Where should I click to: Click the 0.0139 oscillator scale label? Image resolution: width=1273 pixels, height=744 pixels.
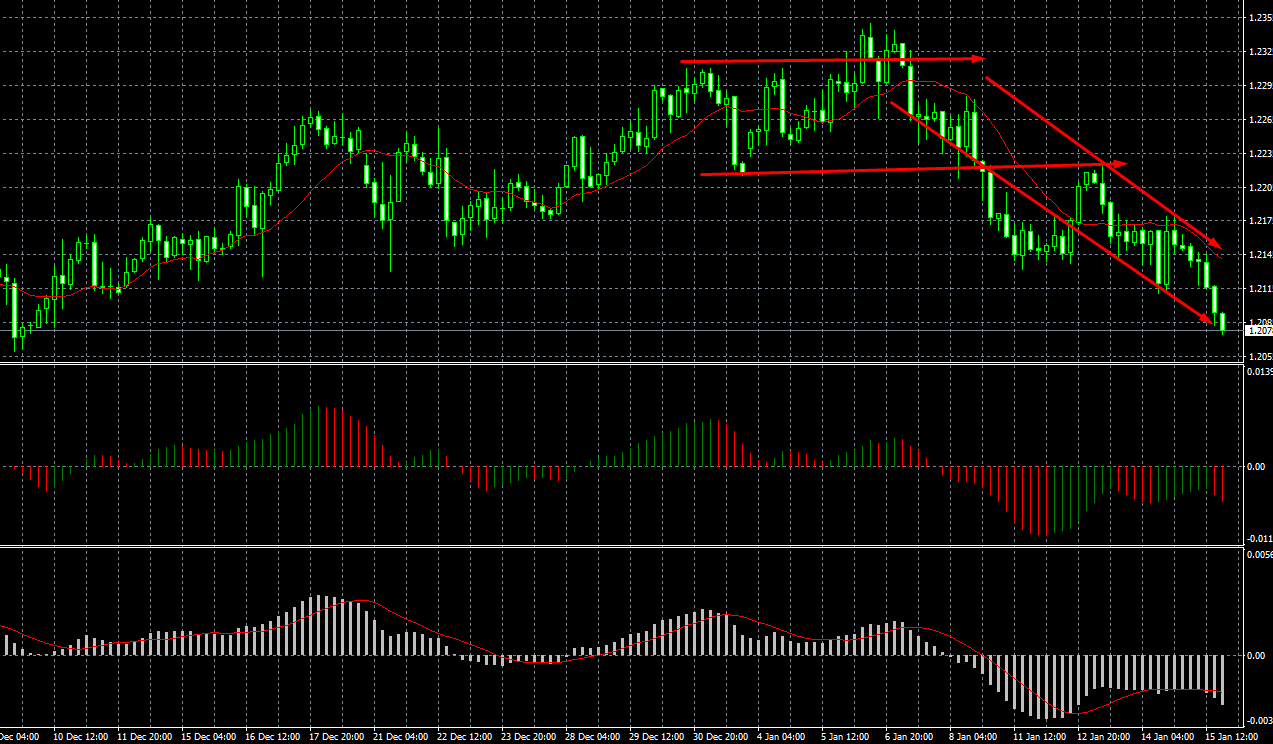click(x=1258, y=372)
